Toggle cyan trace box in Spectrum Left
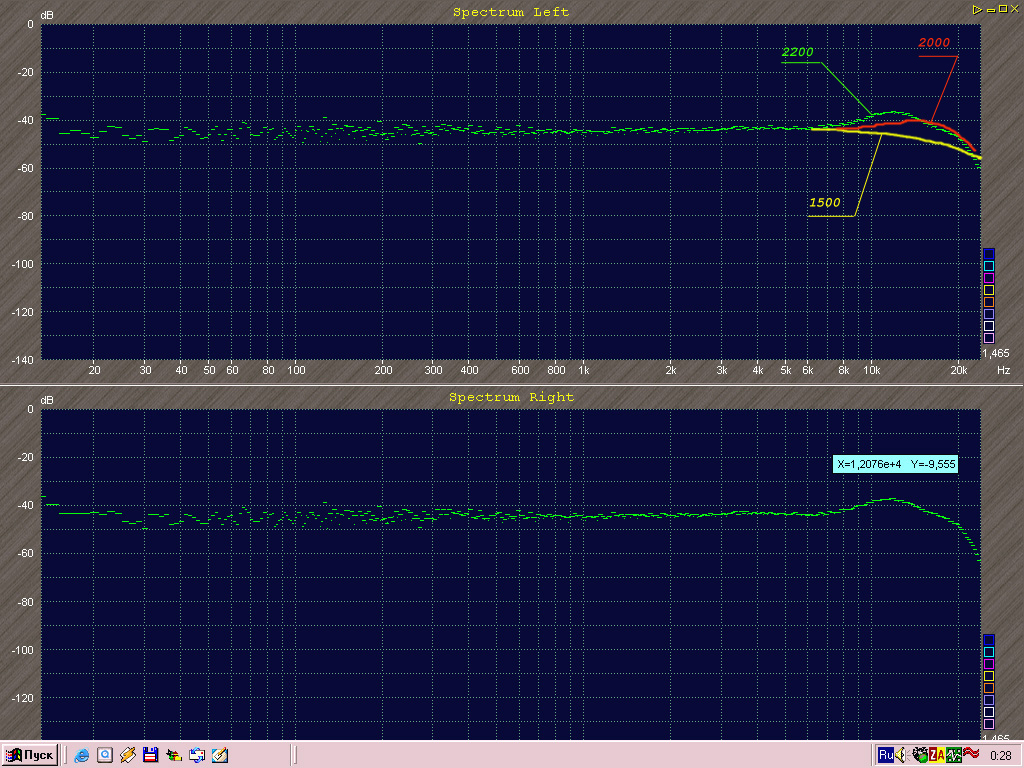Screen dimensions: 1024x768 pyautogui.click(x=989, y=266)
